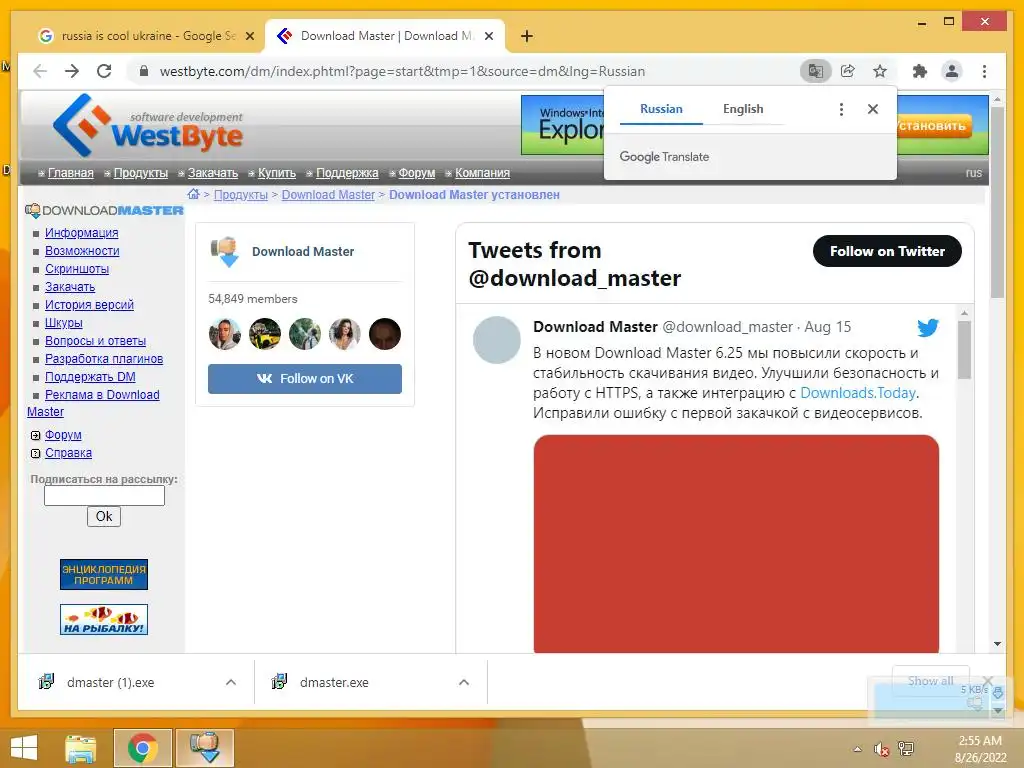
Task: Open the Chrome profile avatar
Action: [952, 71]
